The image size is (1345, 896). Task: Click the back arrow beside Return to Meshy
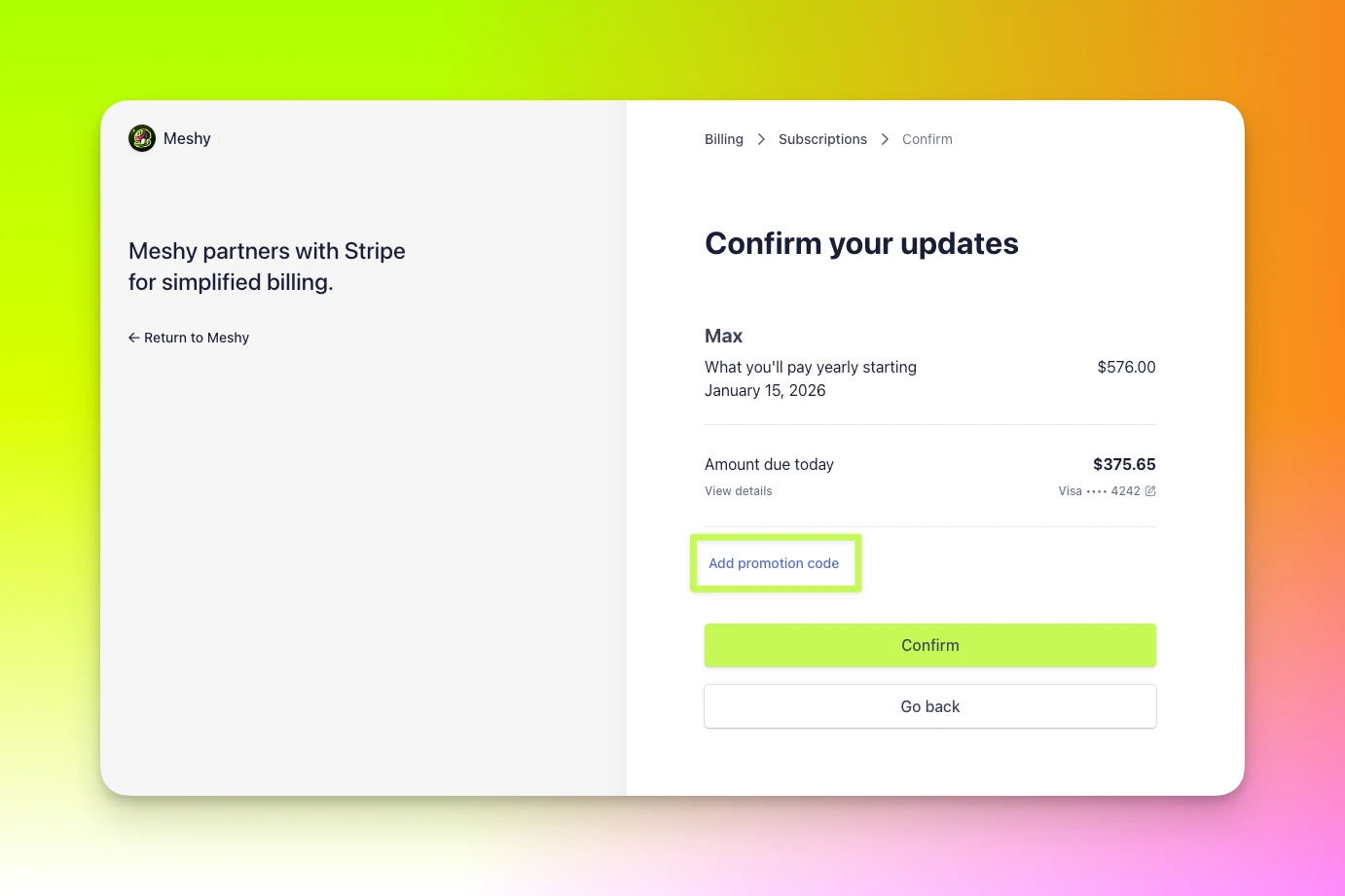click(134, 338)
